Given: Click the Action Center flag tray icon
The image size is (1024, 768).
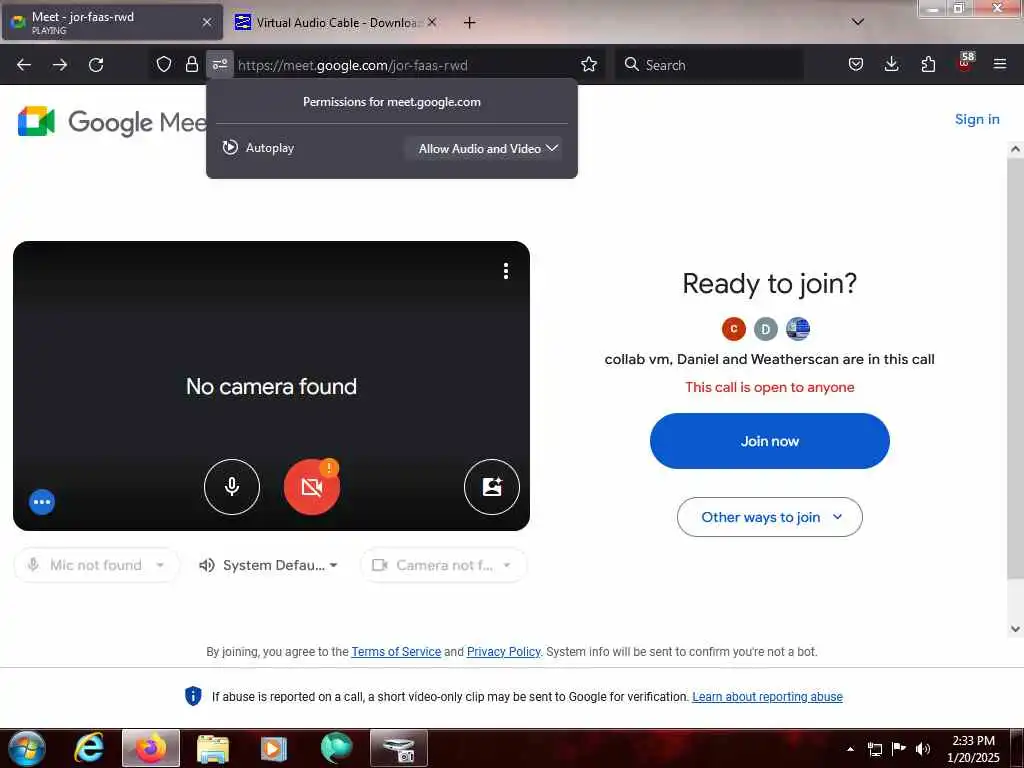Looking at the screenshot, I should [x=899, y=749].
